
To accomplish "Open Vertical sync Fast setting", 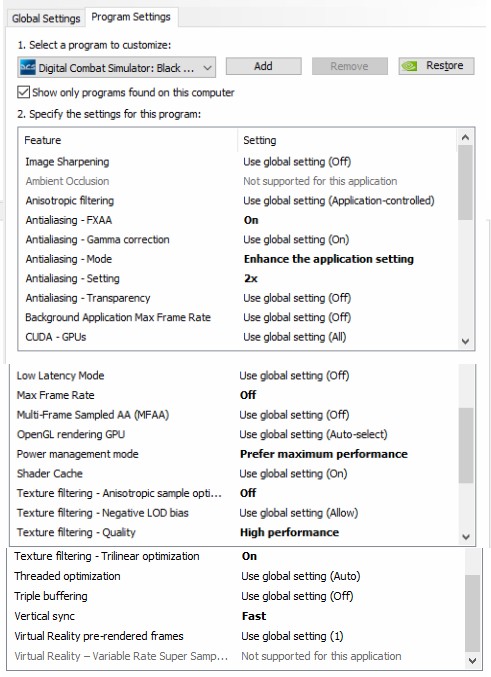I will pos(254,616).
